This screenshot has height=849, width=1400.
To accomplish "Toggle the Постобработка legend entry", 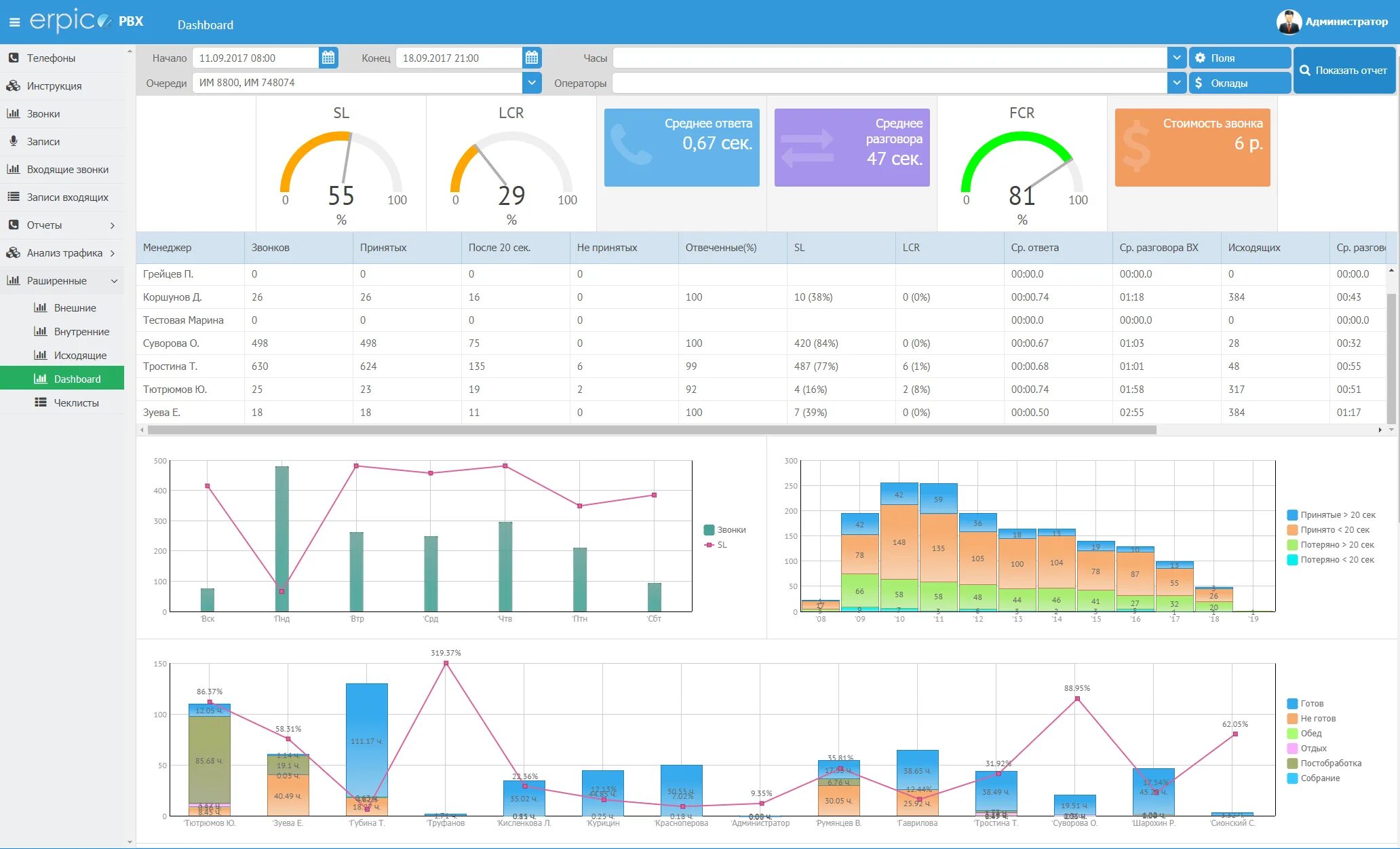I will point(1330,763).
